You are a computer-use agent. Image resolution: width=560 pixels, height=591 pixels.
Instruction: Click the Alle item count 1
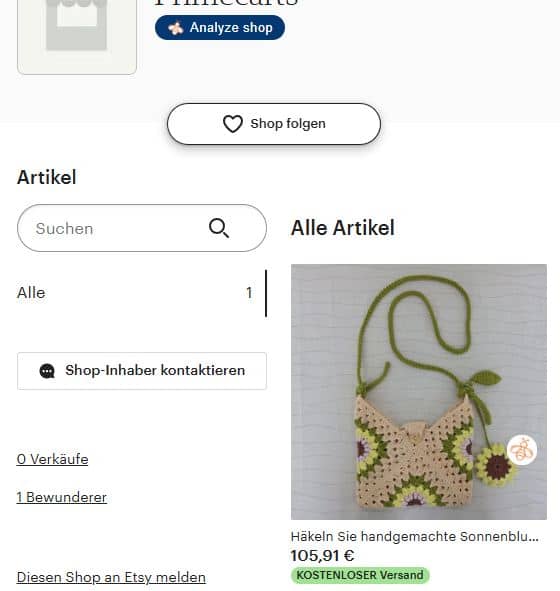(249, 293)
